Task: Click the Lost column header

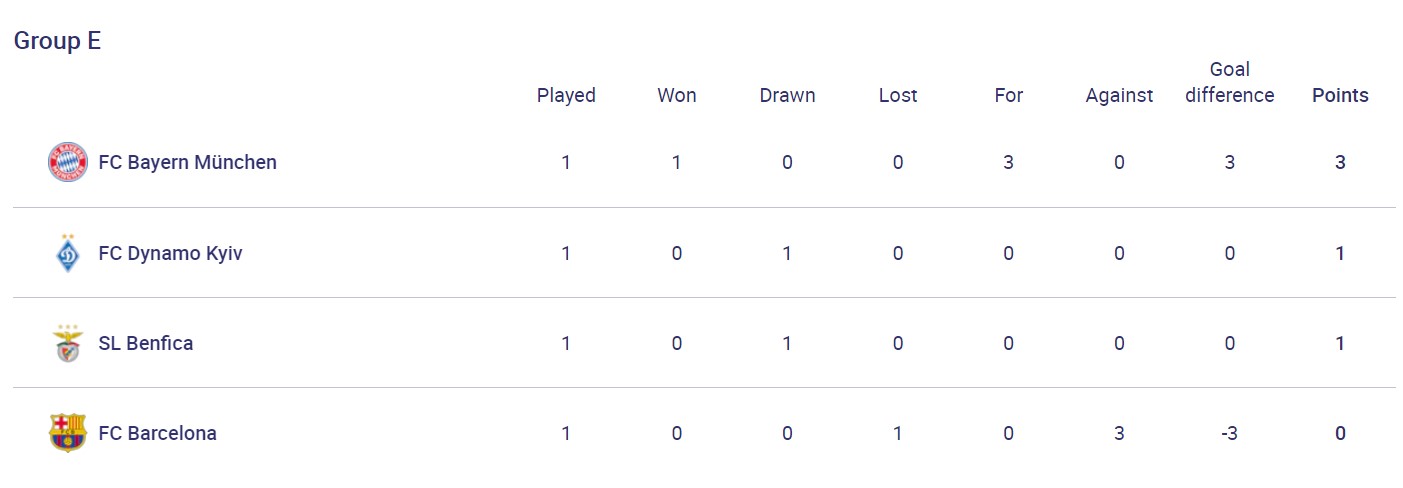Action: pyautogui.click(x=898, y=95)
